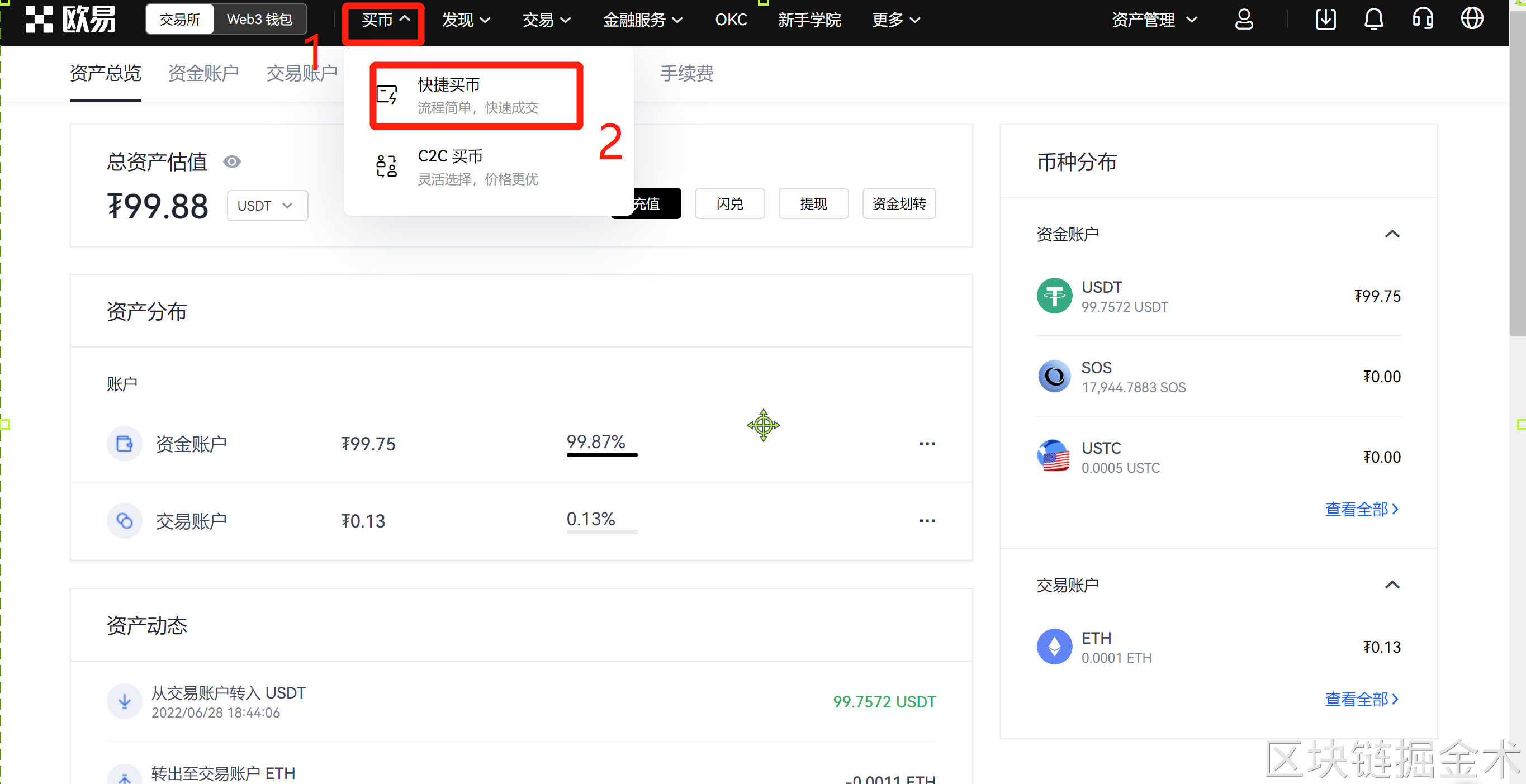Click the USDT coin icon
1526x784 pixels.
tap(1054, 296)
